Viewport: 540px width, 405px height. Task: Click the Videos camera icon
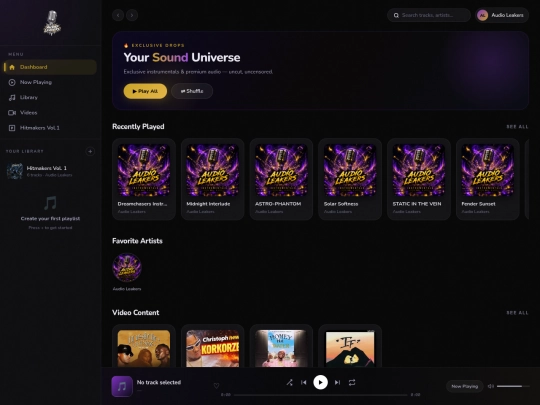coord(12,113)
